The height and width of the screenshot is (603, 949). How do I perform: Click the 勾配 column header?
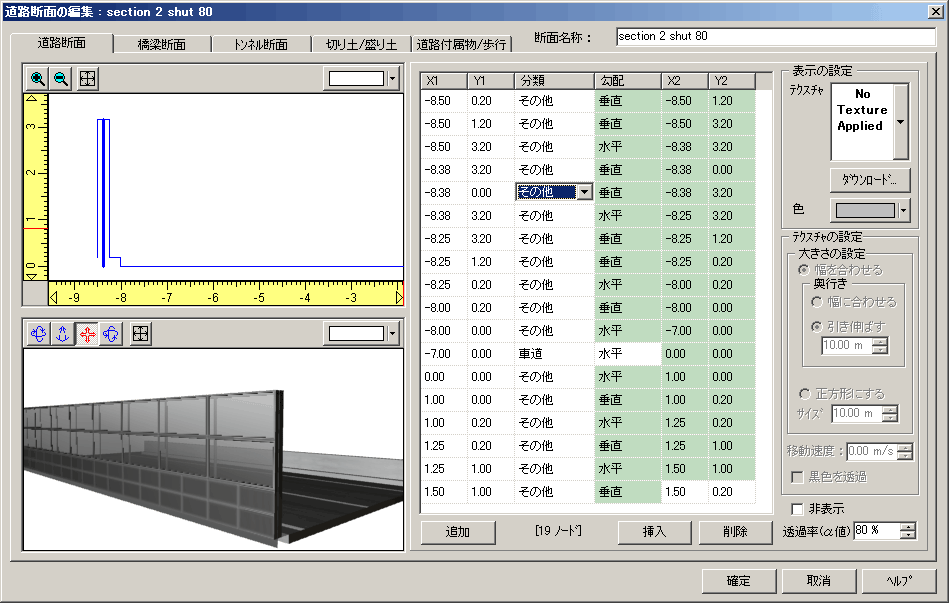[628, 81]
